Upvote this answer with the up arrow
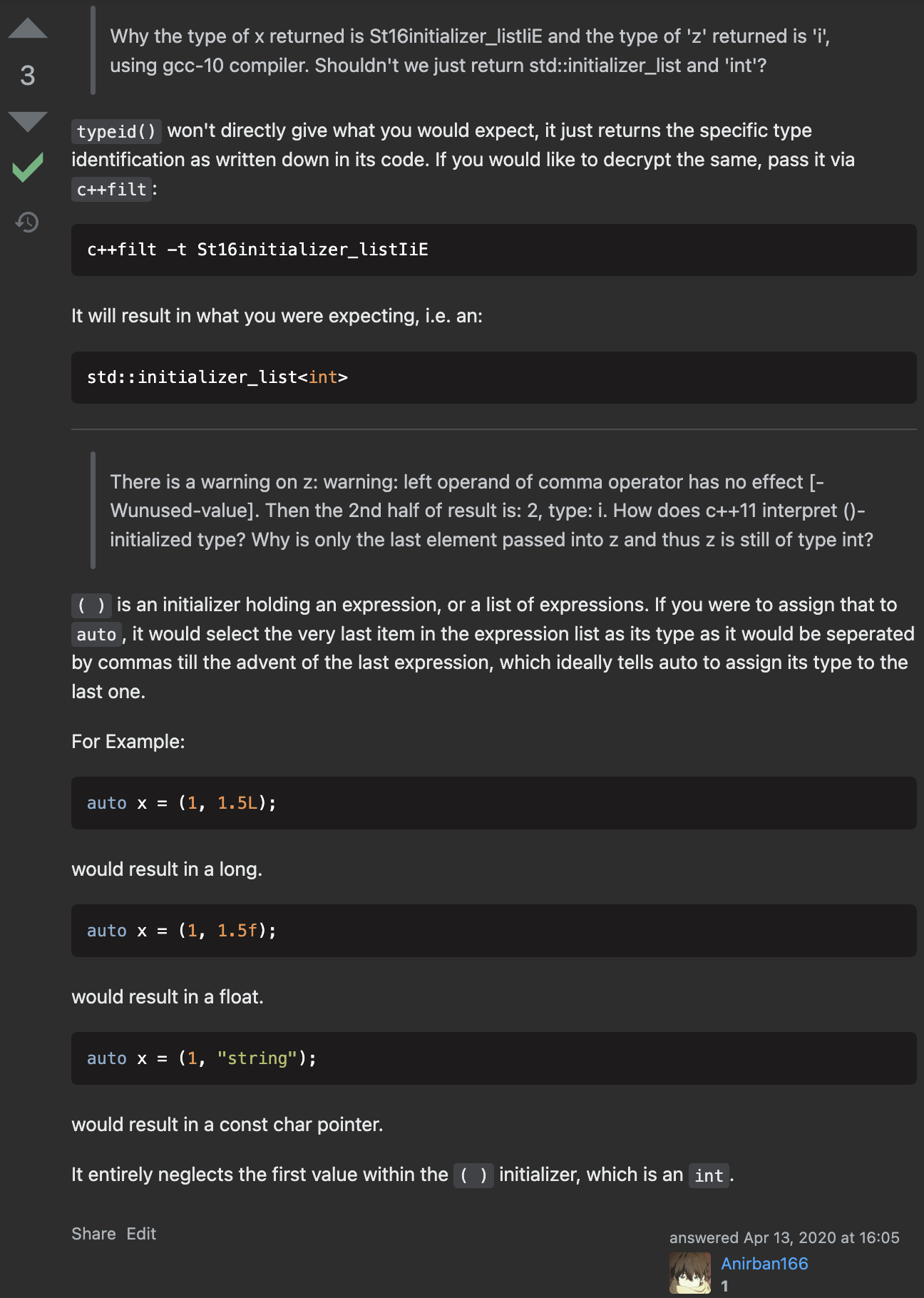Image resolution: width=924 pixels, height=1298 pixels. (28, 29)
